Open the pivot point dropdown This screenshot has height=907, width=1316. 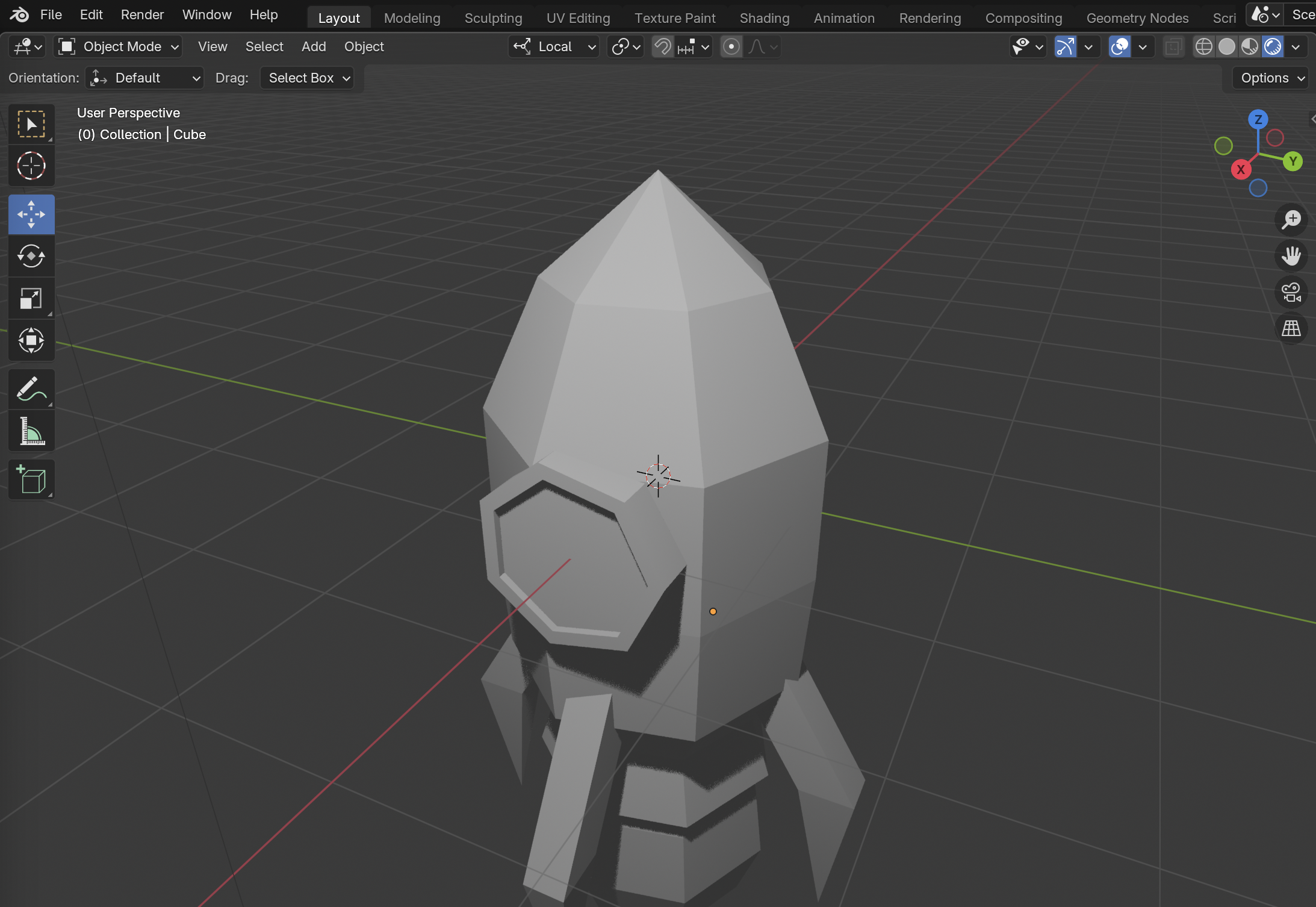click(625, 46)
